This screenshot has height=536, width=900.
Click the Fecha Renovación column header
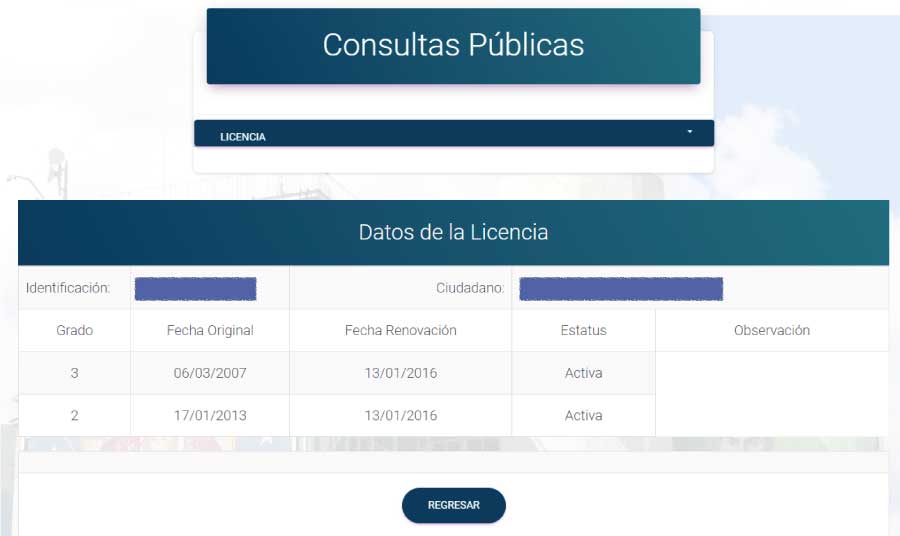400,330
